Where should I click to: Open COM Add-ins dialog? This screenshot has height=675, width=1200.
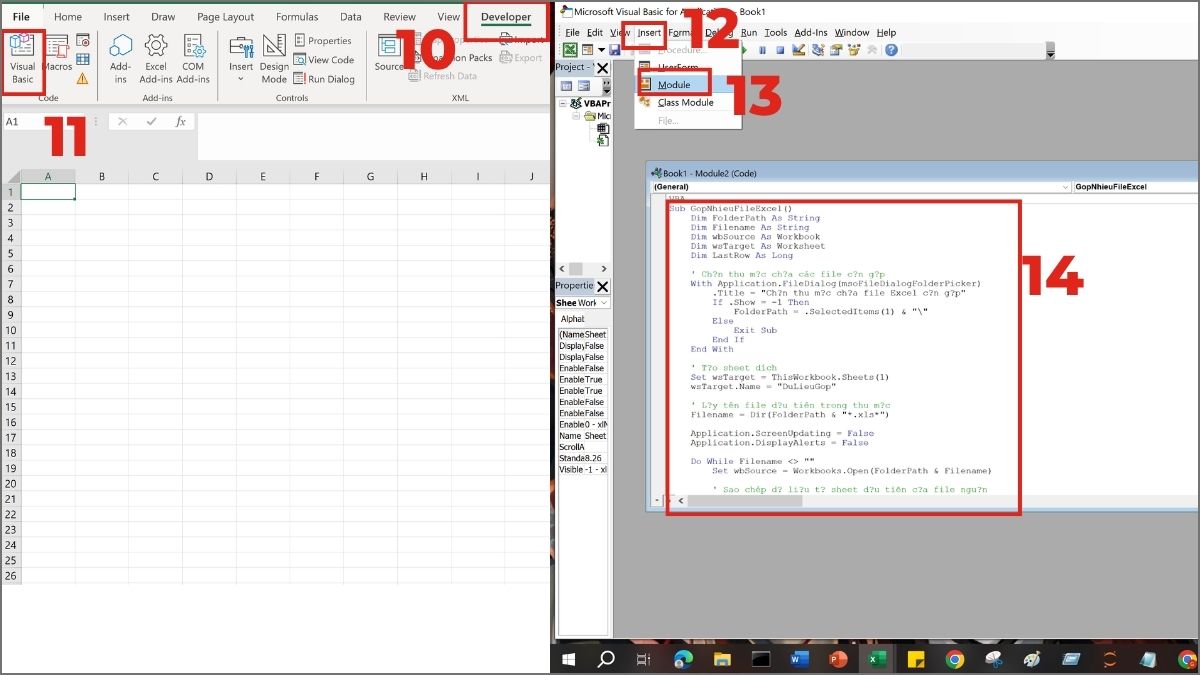[x=193, y=59]
